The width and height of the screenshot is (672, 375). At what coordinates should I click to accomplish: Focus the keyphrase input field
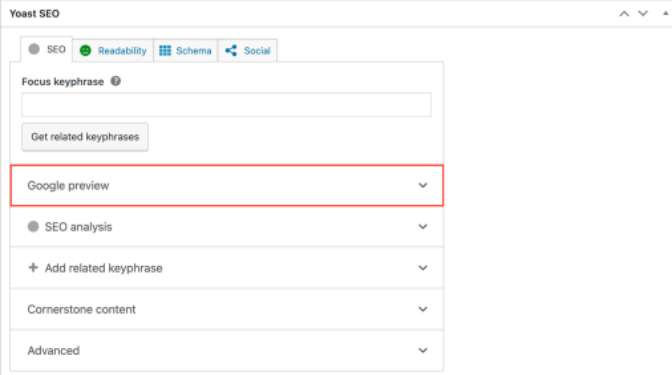(226, 105)
